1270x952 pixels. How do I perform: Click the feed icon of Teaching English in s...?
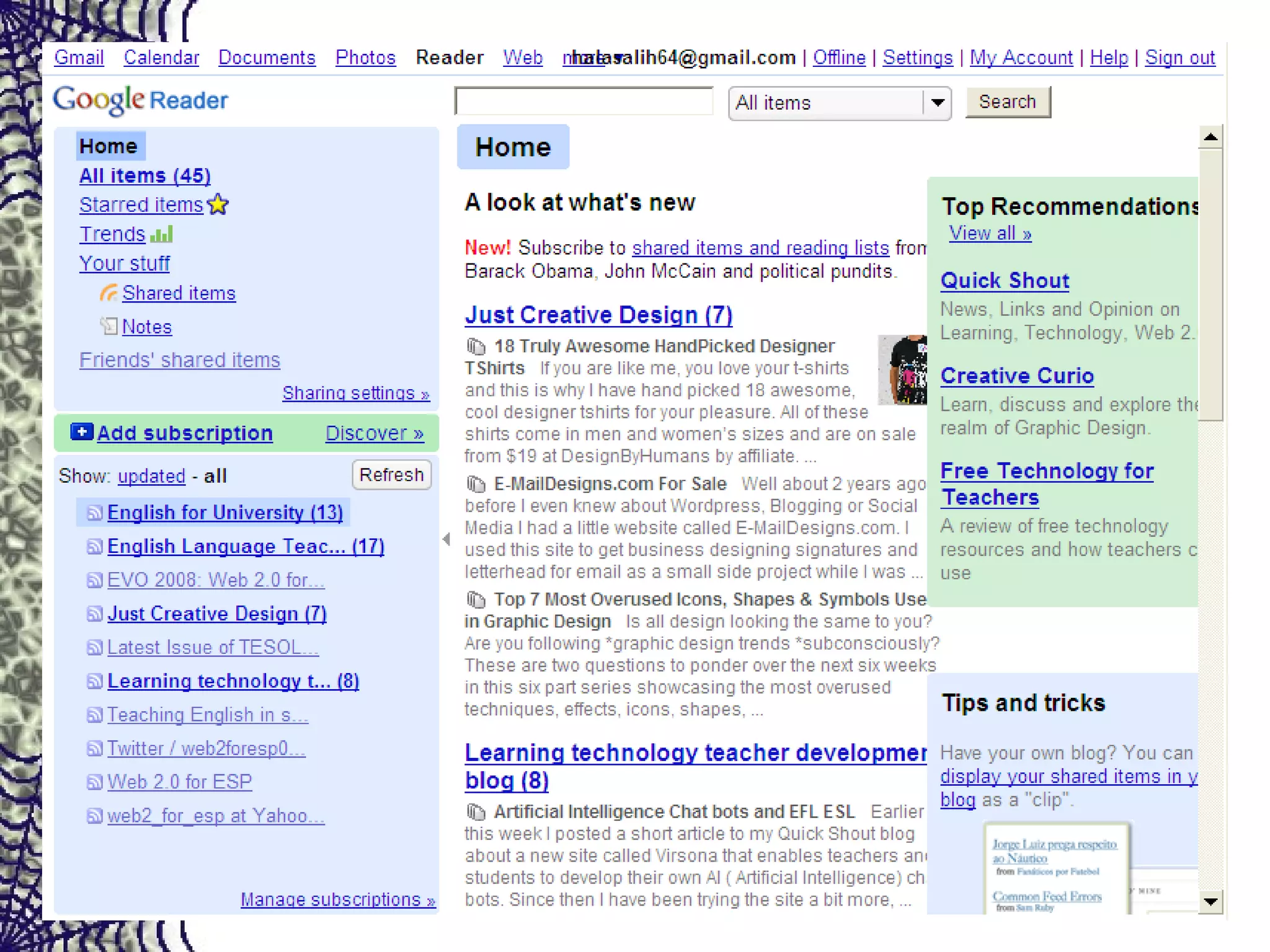point(94,715)
